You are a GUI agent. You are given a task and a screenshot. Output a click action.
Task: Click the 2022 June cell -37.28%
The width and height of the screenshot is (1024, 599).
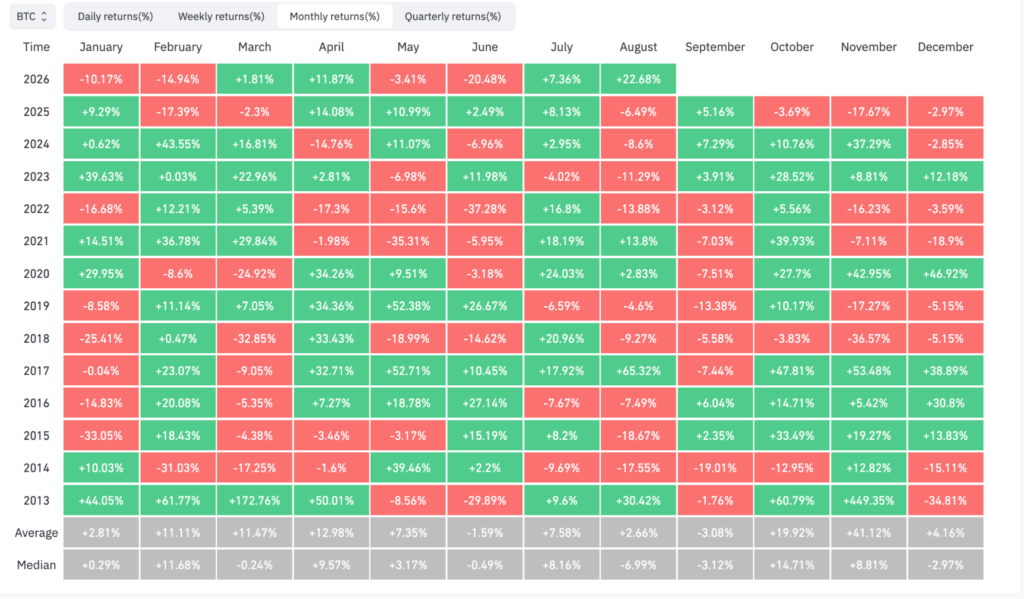[x=485, y=209]
